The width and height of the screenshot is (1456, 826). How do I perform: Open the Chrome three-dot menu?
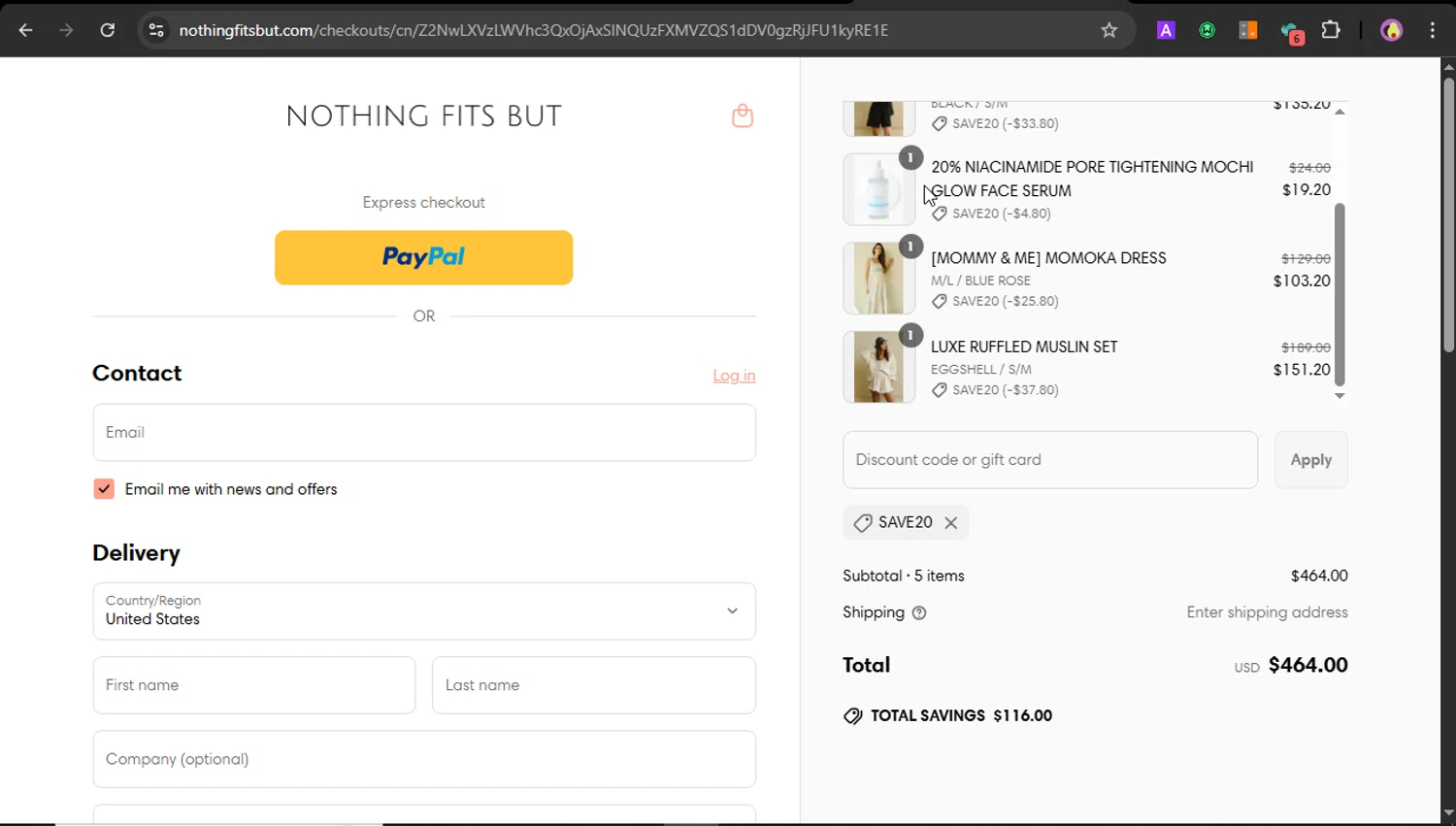click(1432, 30)
